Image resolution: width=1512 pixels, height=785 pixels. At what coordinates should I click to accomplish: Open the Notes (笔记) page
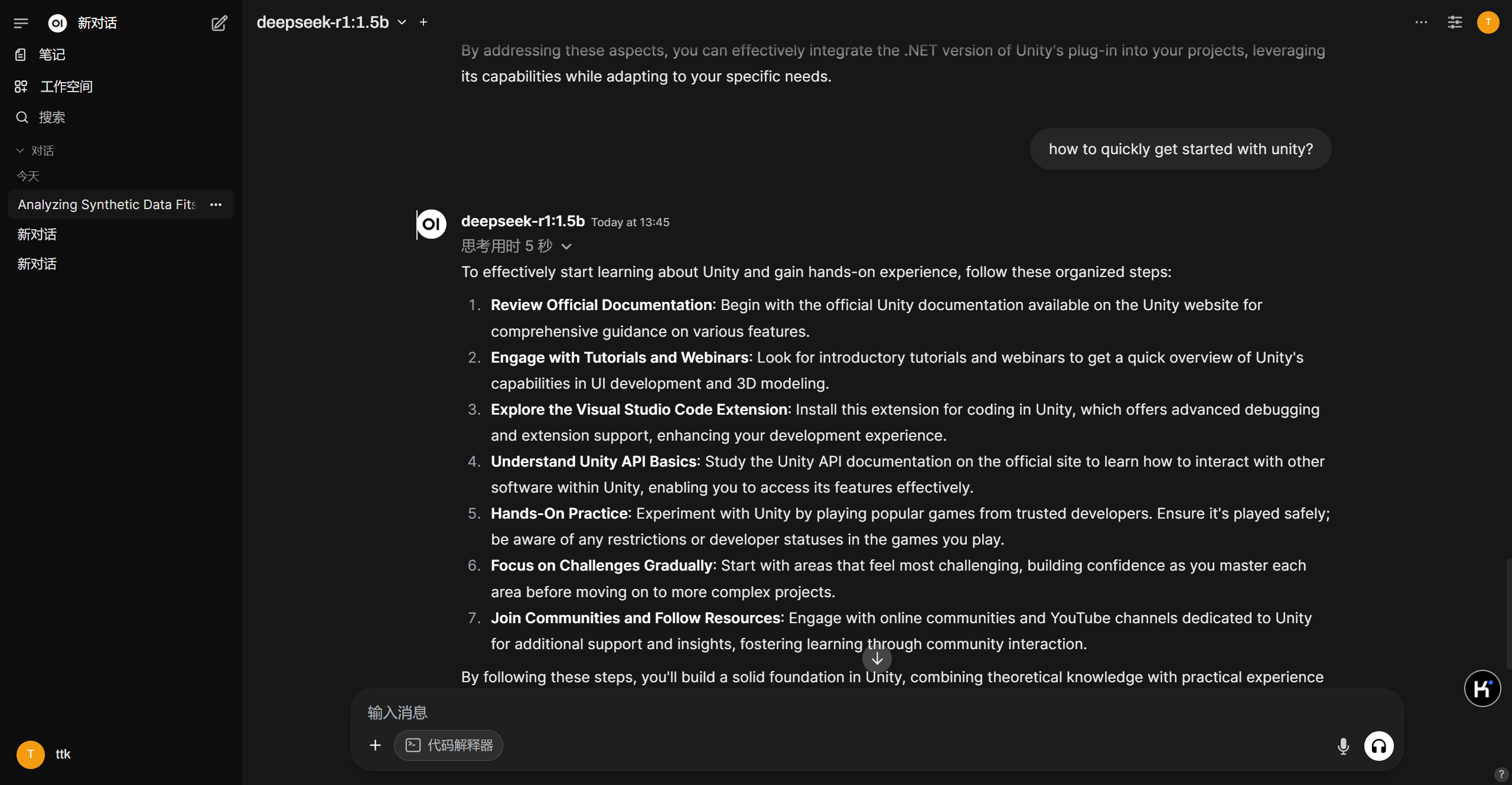(52, 55)
